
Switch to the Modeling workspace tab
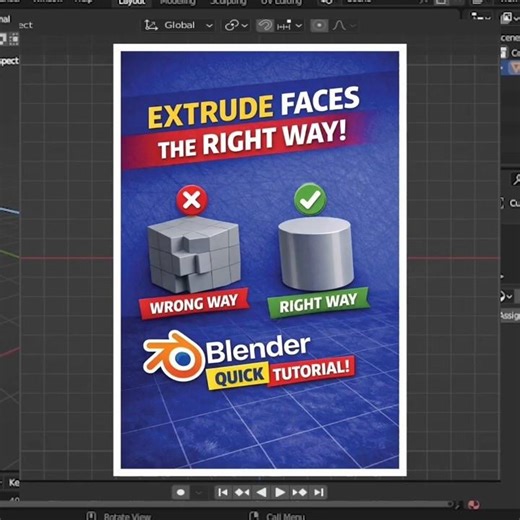tap(178, 3)
